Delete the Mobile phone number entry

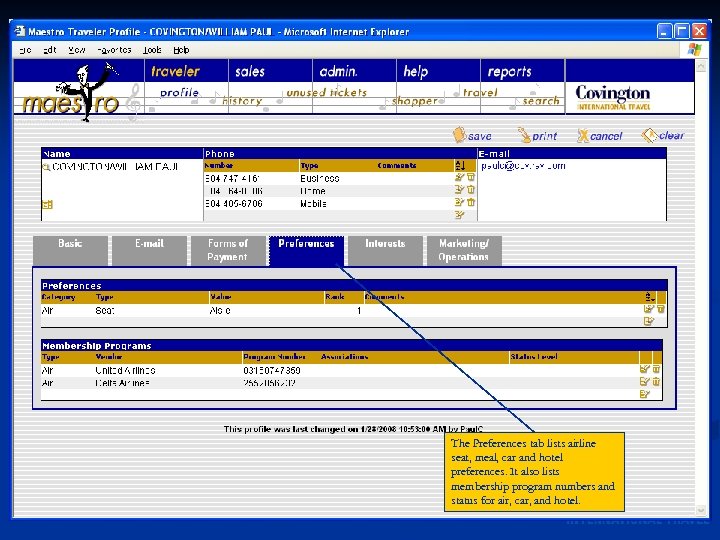[x=471, y=202]
